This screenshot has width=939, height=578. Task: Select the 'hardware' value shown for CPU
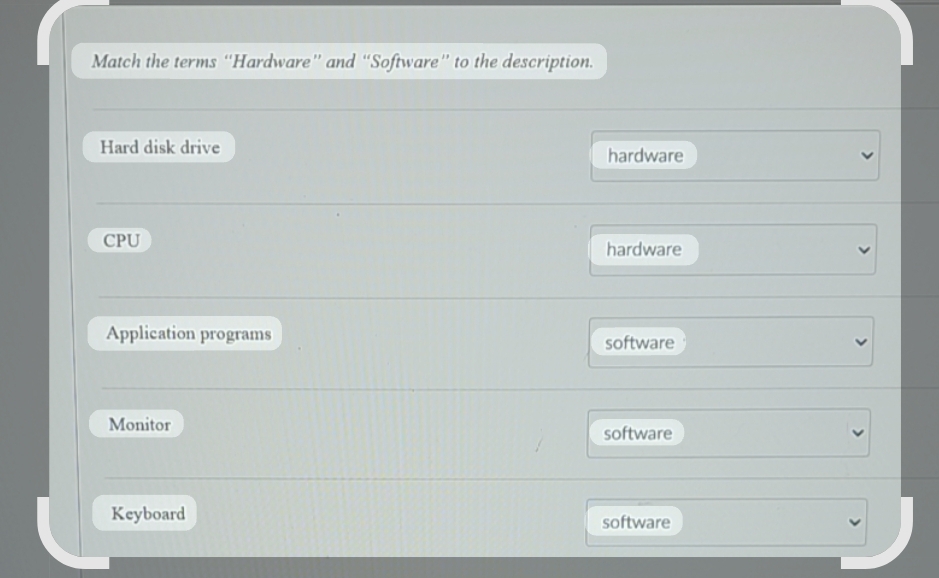pos(644,249)
